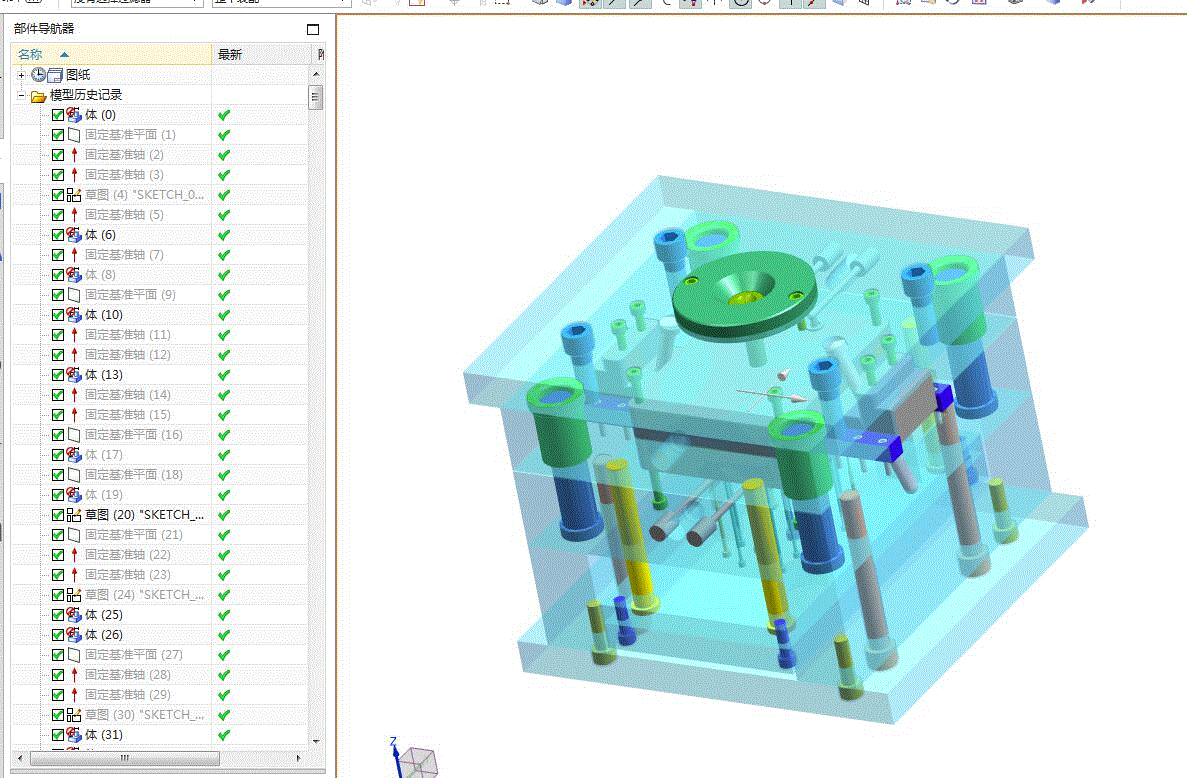Screen dimensions: 1187x778
Task: Click the green checkmark for 体 (31)
Action: coord(224,735)
